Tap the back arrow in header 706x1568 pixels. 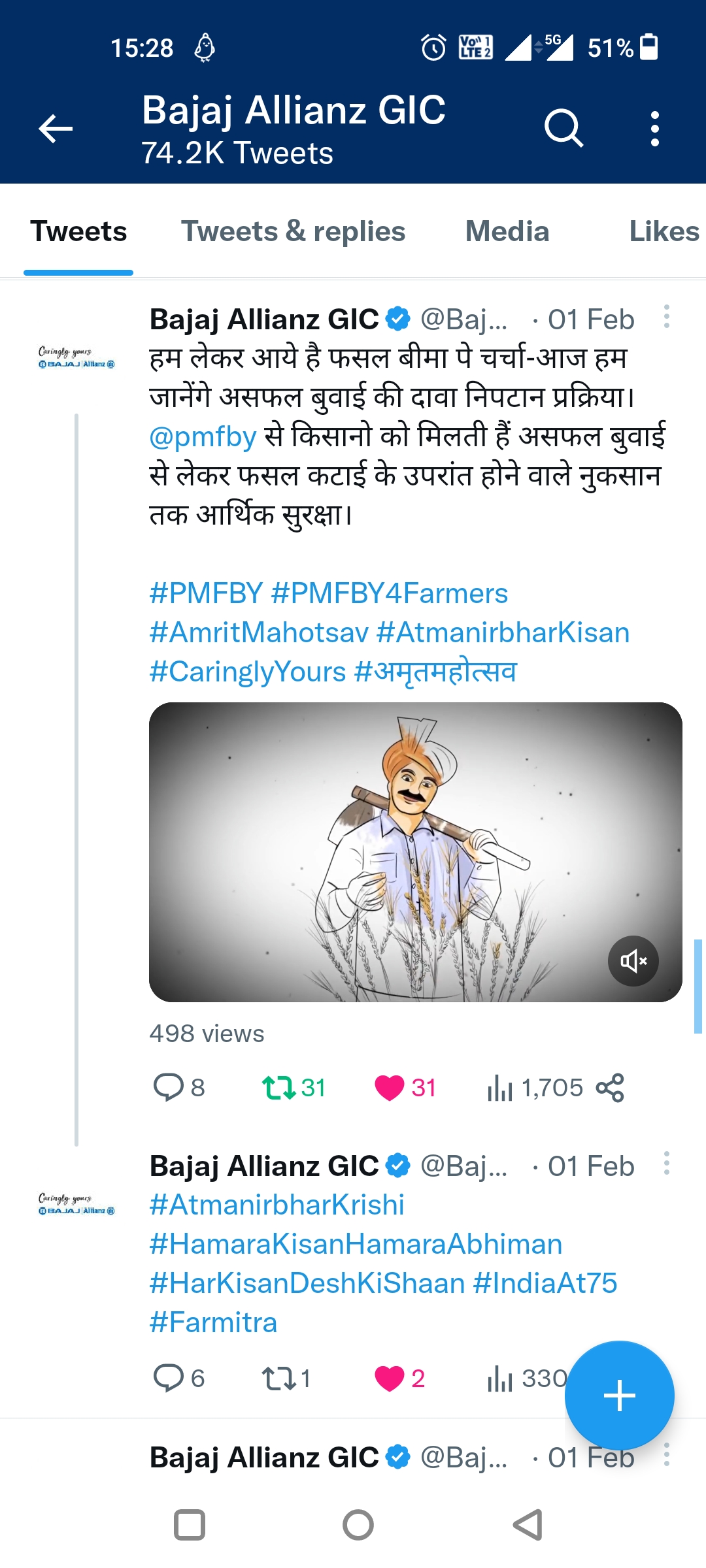pyautogui.click(x=56, y=128)
